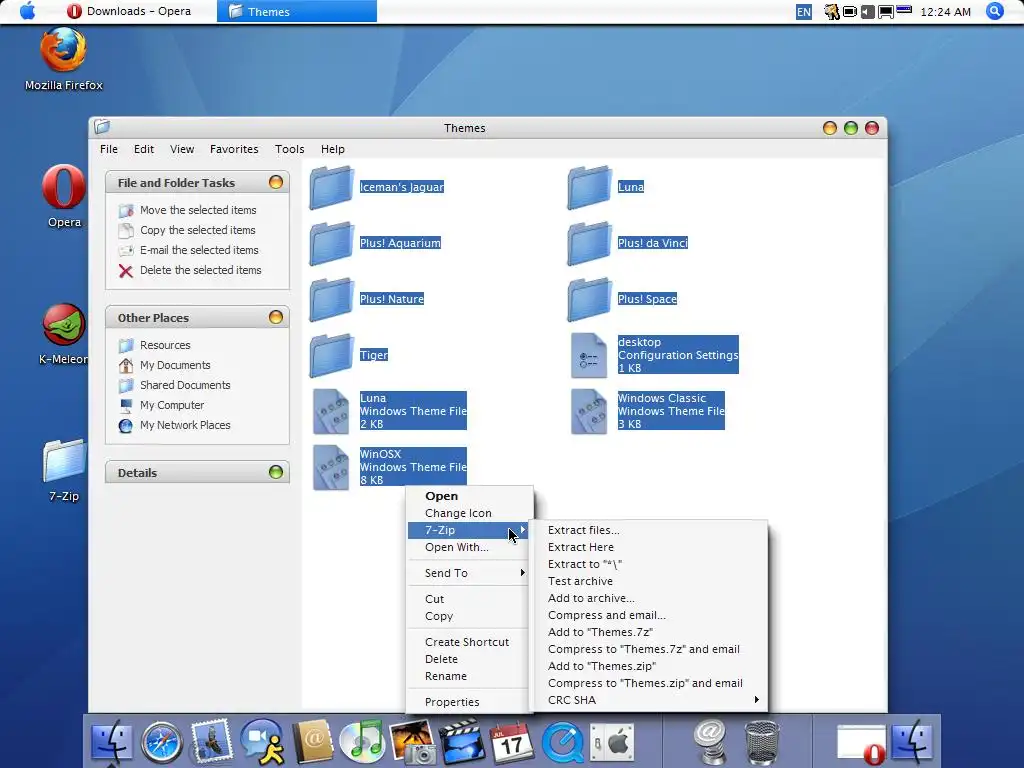1024x768 pixels.
Task: Click the iChat dock icon
Action: (262, 741)
